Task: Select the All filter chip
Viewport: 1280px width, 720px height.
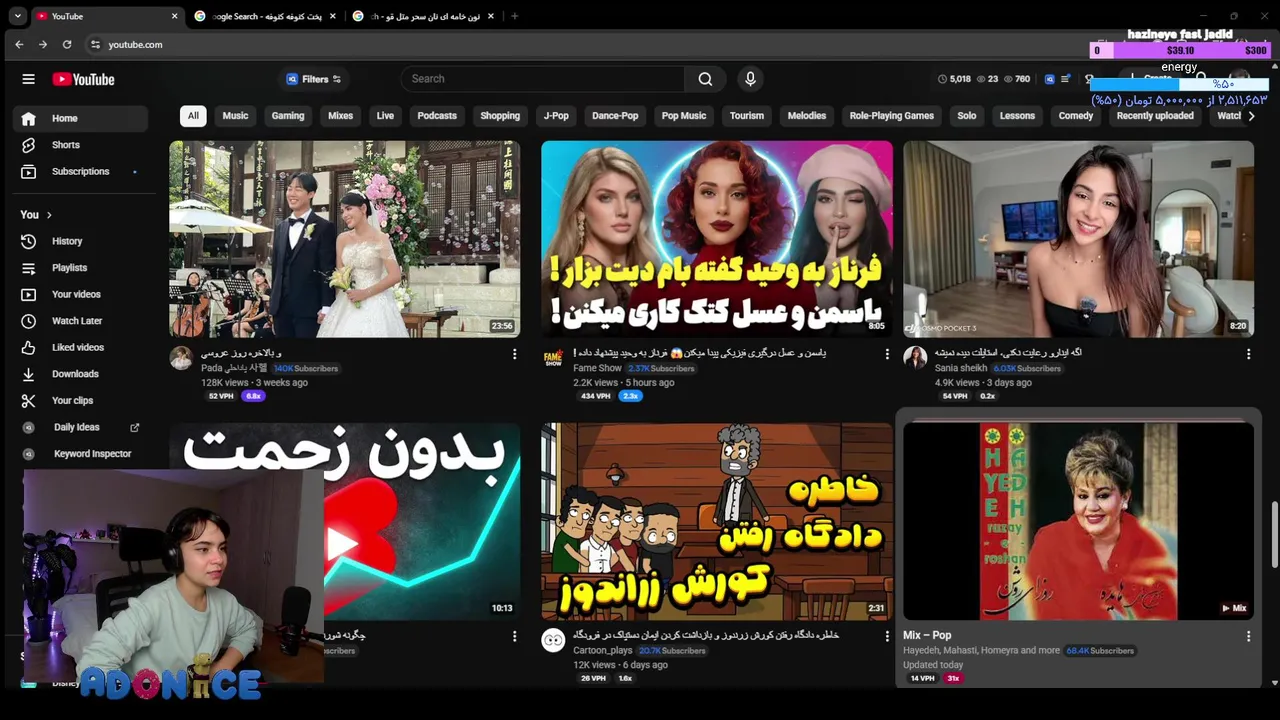Action: 193,116
